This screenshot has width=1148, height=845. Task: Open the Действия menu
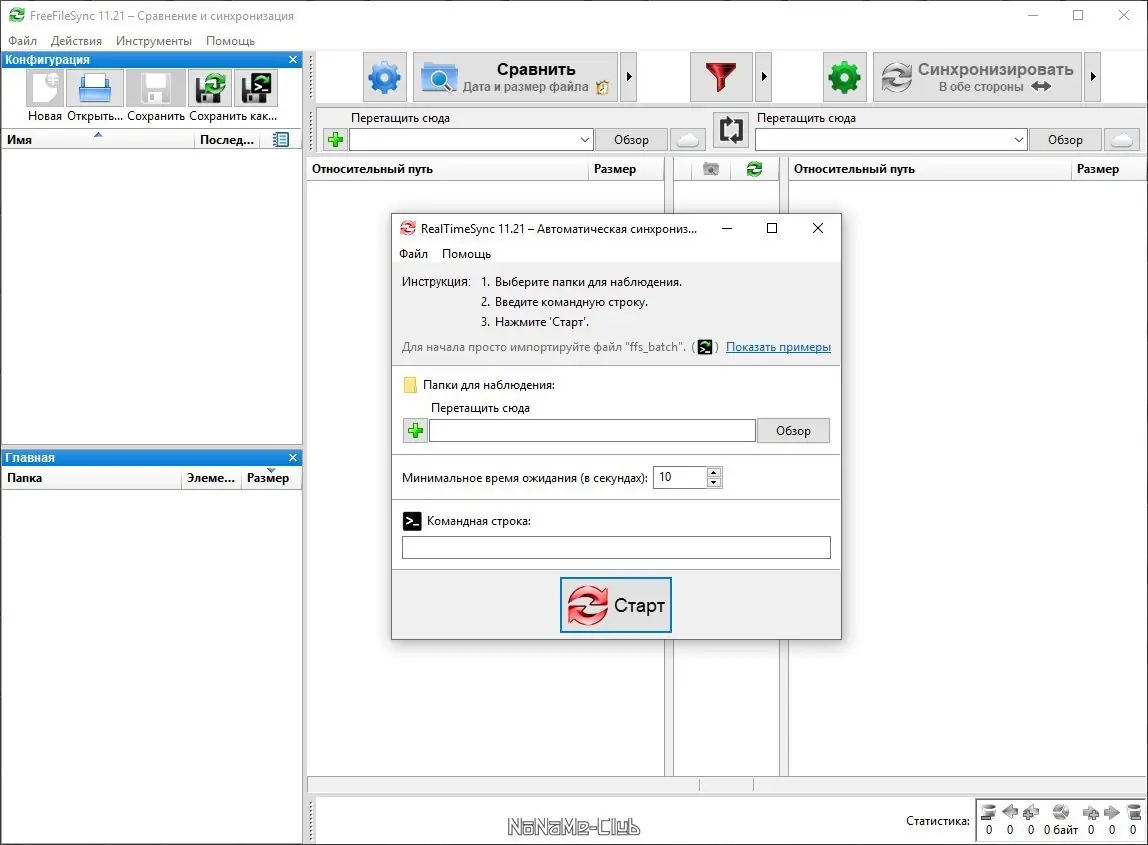(76, 41)
